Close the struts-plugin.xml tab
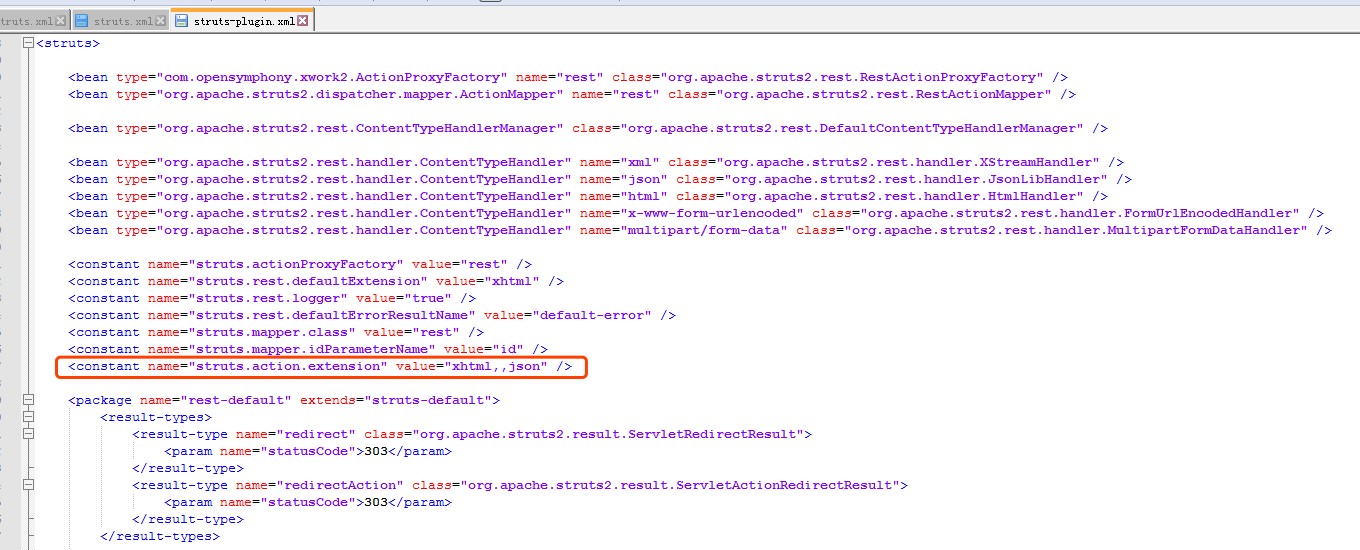The width and height of the screenshot is (1360, 550). (304, 20)
